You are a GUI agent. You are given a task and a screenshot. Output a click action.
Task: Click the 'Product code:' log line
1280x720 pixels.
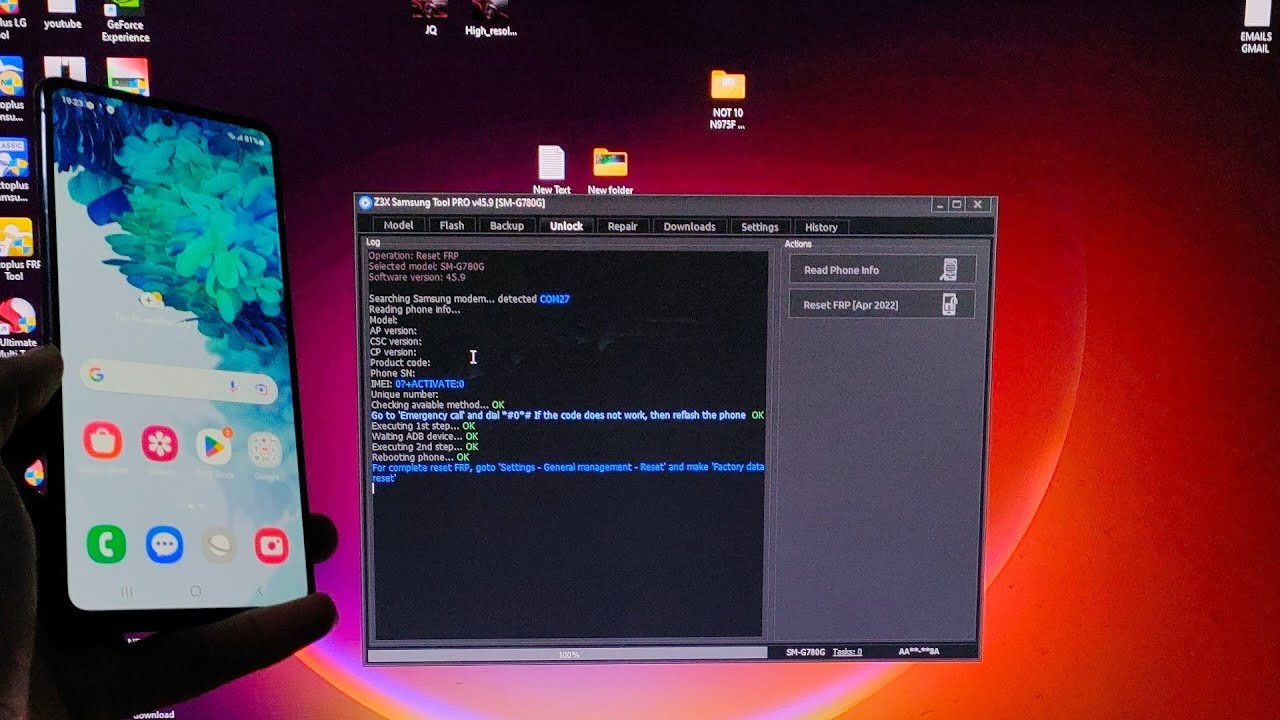400,363
